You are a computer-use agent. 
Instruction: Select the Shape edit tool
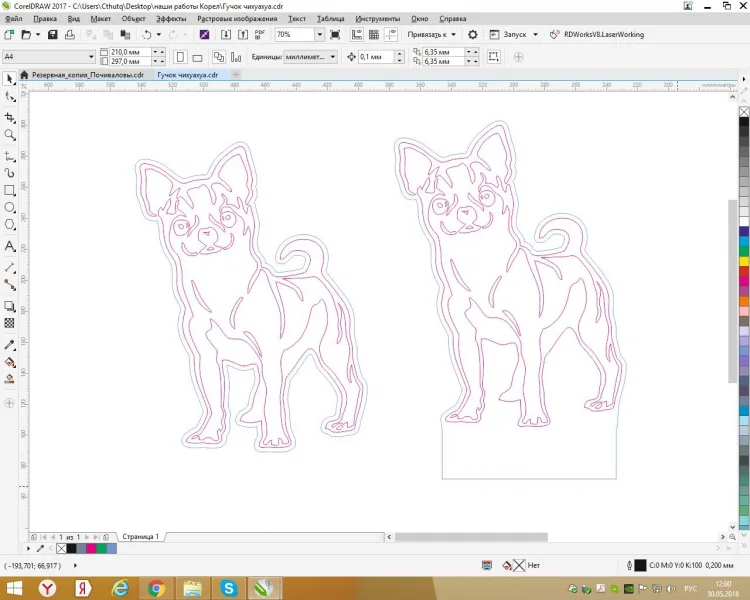click(10, 97)
